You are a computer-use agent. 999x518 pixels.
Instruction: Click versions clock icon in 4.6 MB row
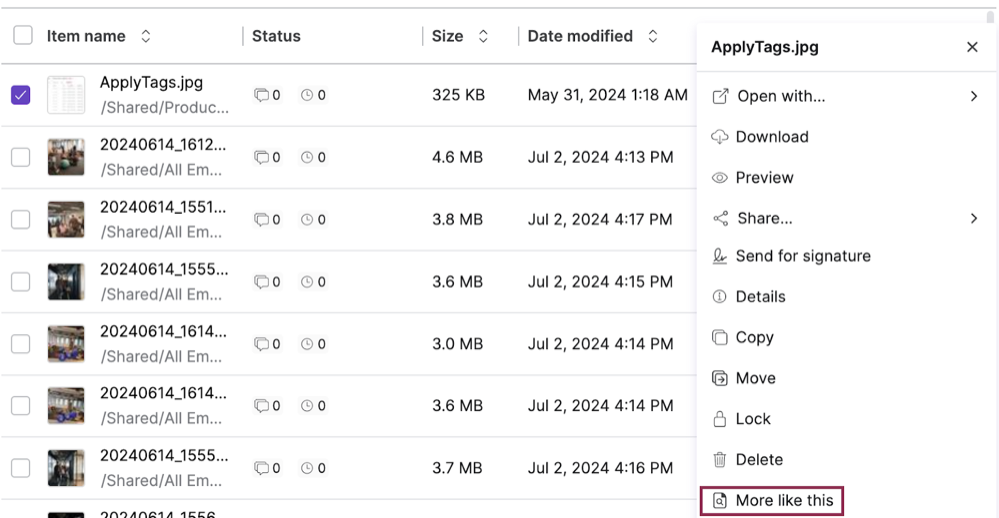(x=307, y=157)
